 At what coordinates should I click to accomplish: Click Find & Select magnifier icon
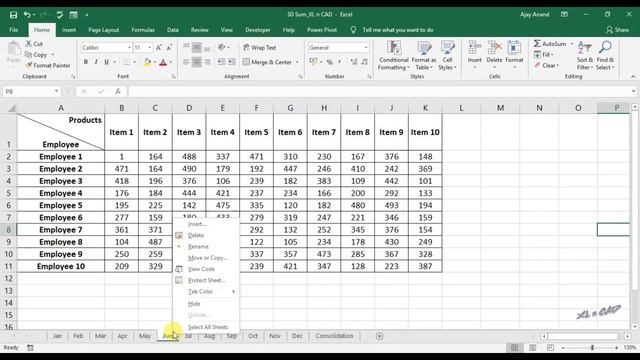click(605, 48)
